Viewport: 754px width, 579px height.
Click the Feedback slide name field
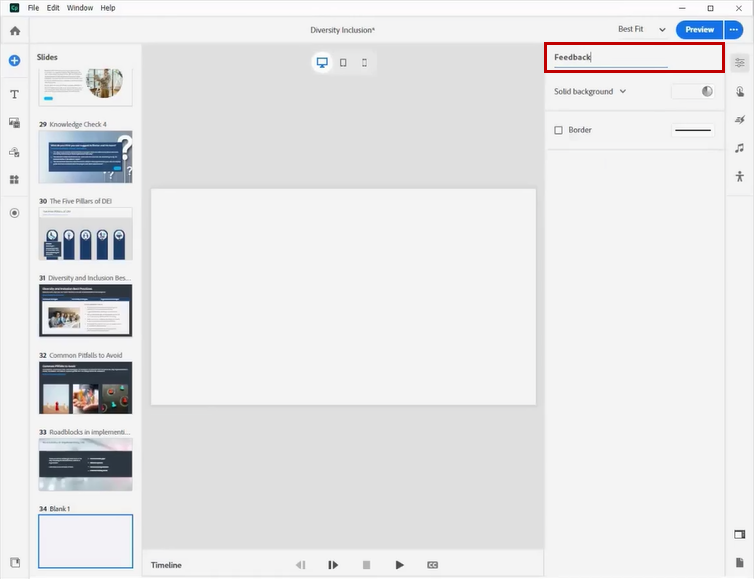(x=611, y=57)
